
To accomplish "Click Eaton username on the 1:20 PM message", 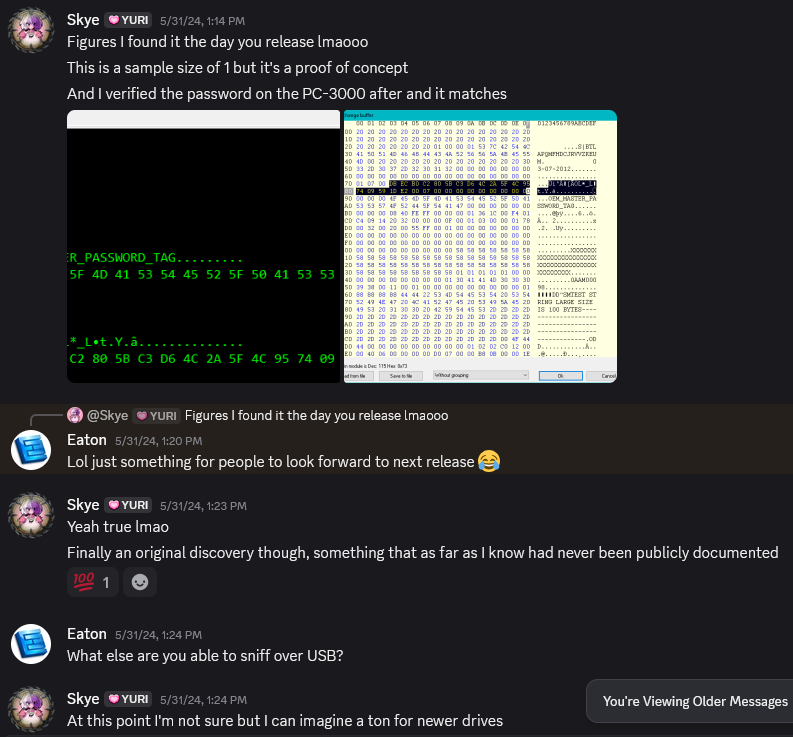I will pyautogui.click(x=87, y=440).
